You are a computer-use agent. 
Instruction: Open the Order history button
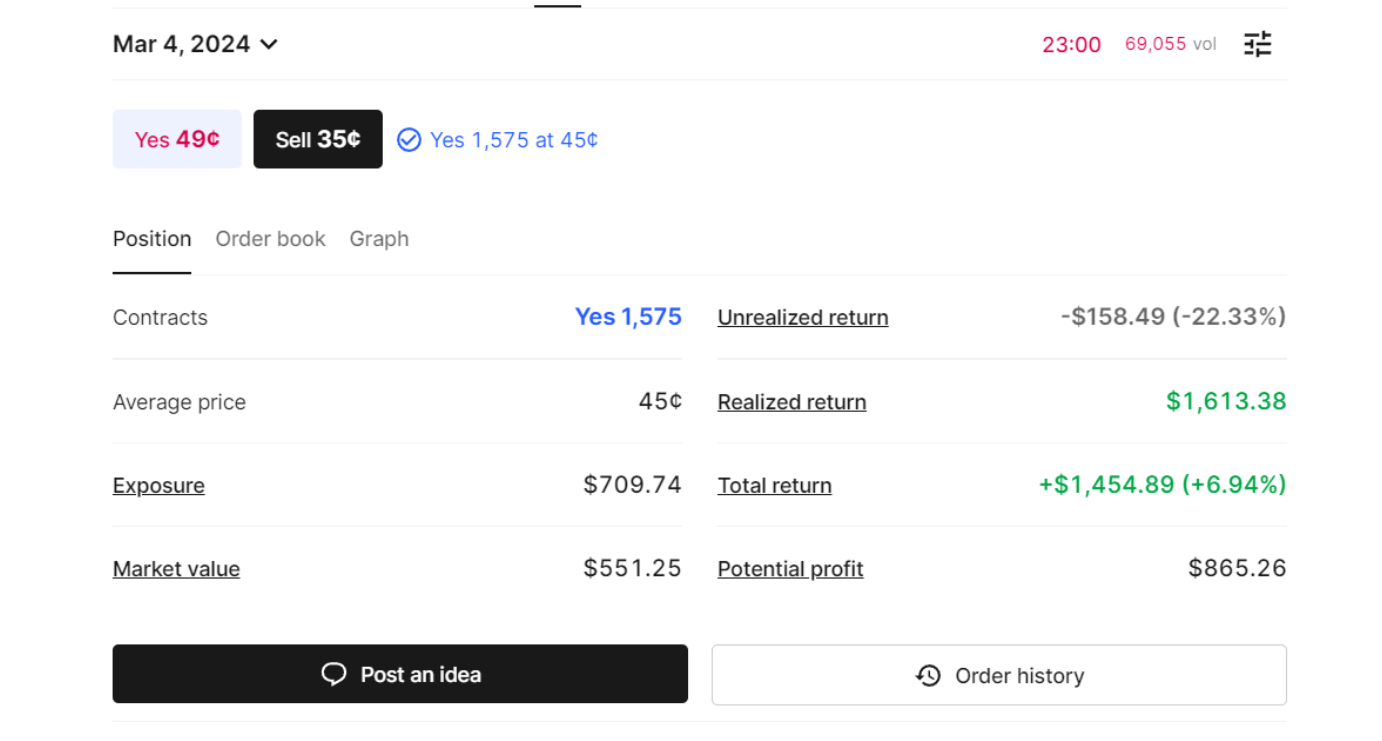click(999, 675)
